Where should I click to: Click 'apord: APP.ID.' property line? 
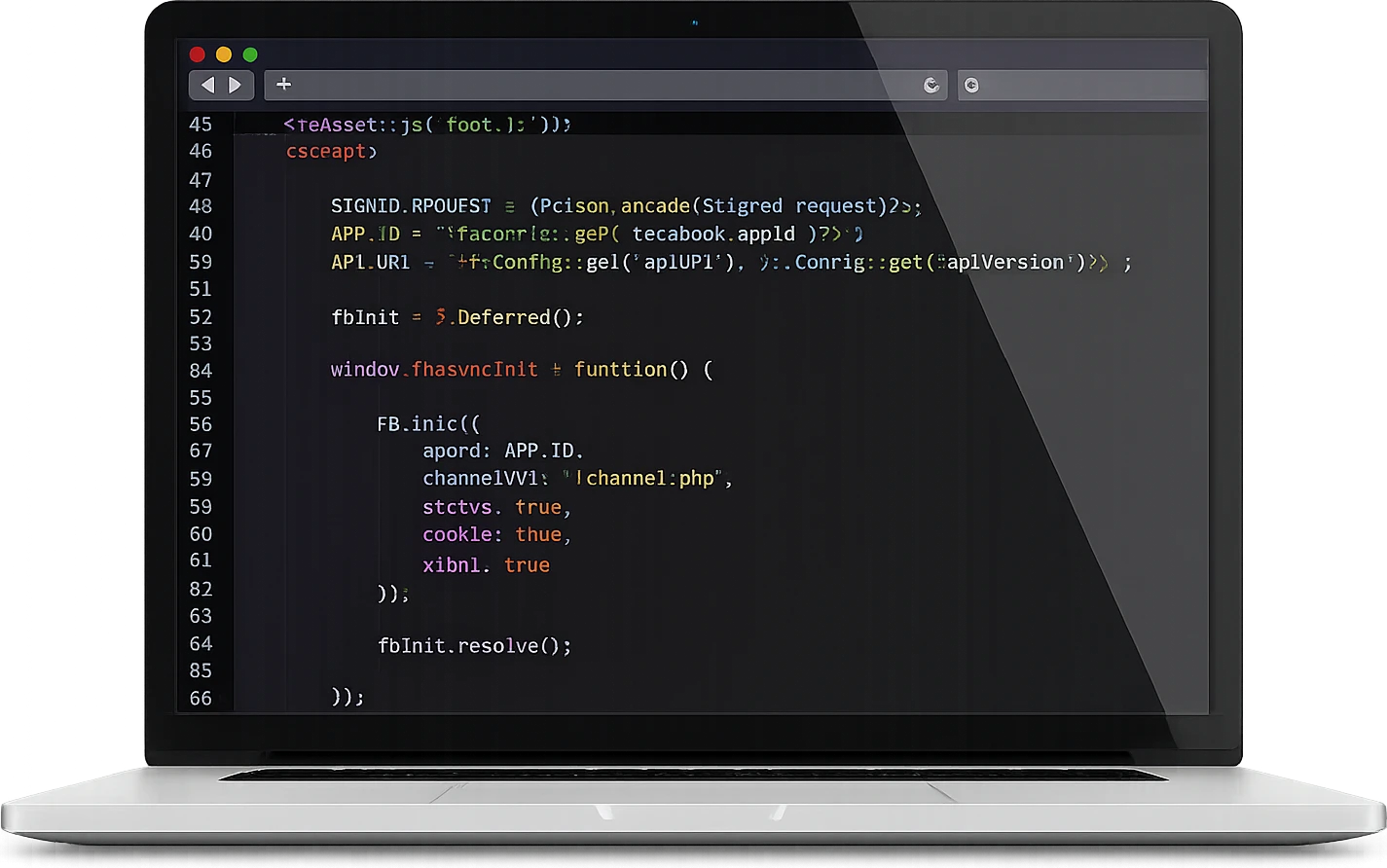click(x=502, y=452)
